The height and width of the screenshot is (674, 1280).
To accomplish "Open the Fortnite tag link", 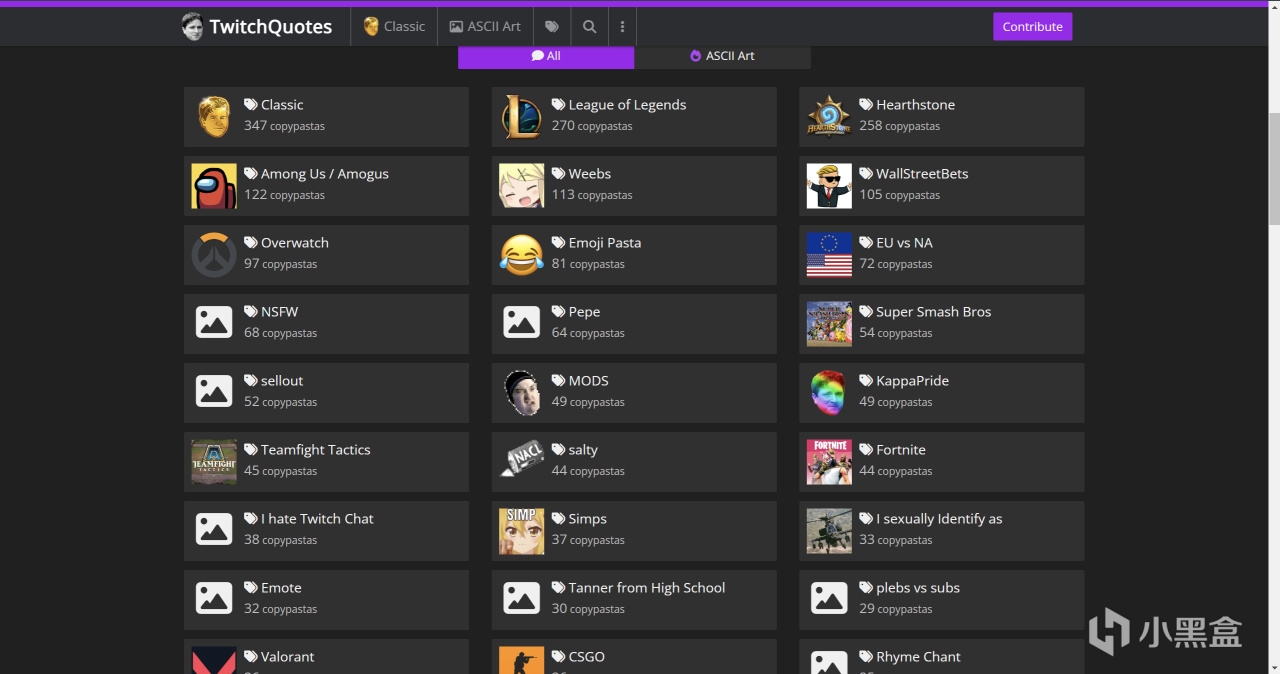I will click(892, 450).
